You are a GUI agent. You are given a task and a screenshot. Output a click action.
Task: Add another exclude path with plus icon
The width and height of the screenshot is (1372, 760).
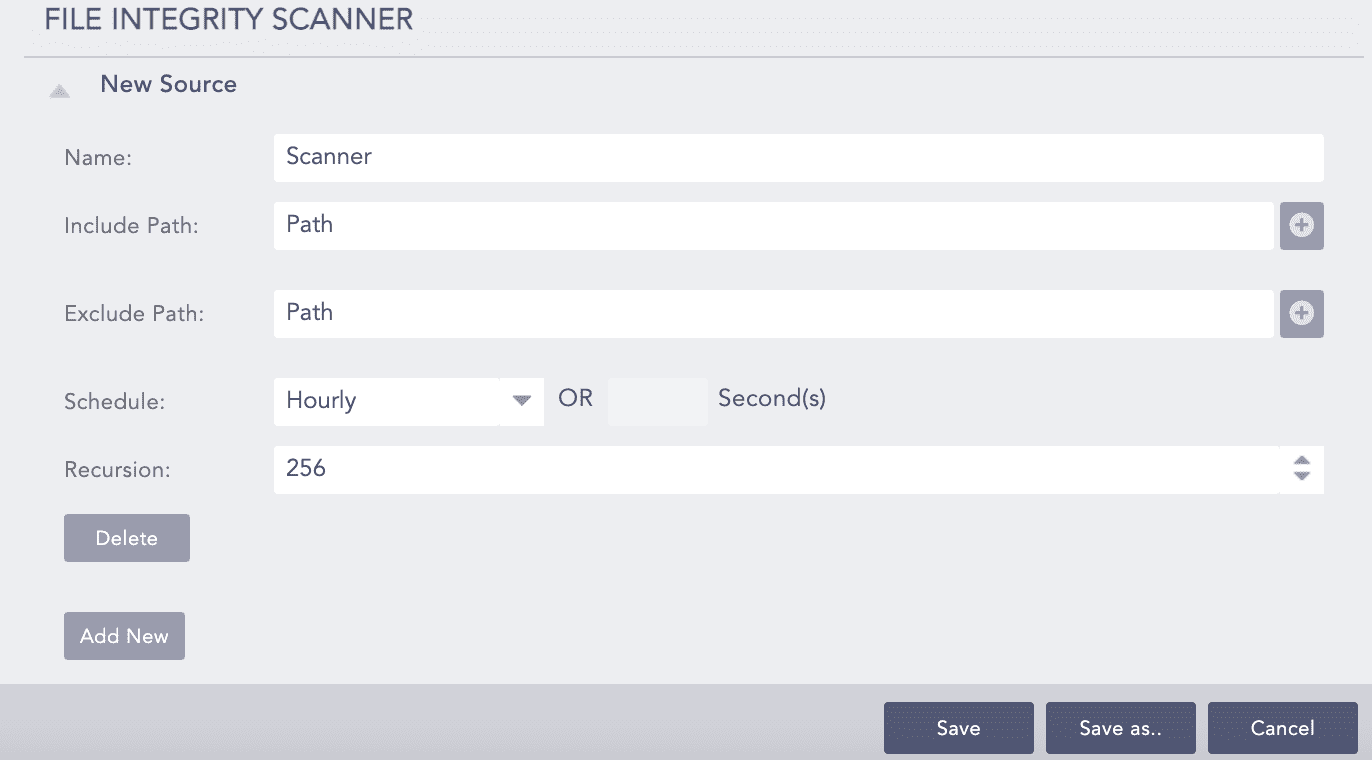(x=1301, y=314)
